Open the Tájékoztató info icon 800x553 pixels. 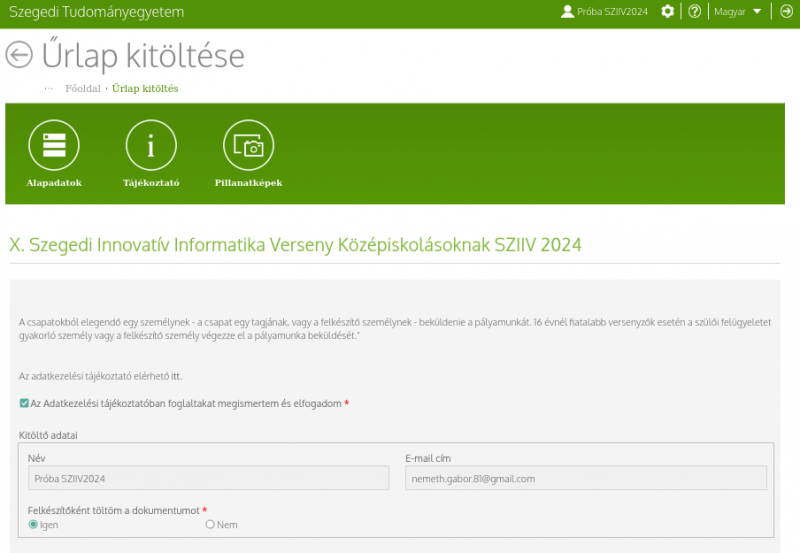(x=150, y=146)
